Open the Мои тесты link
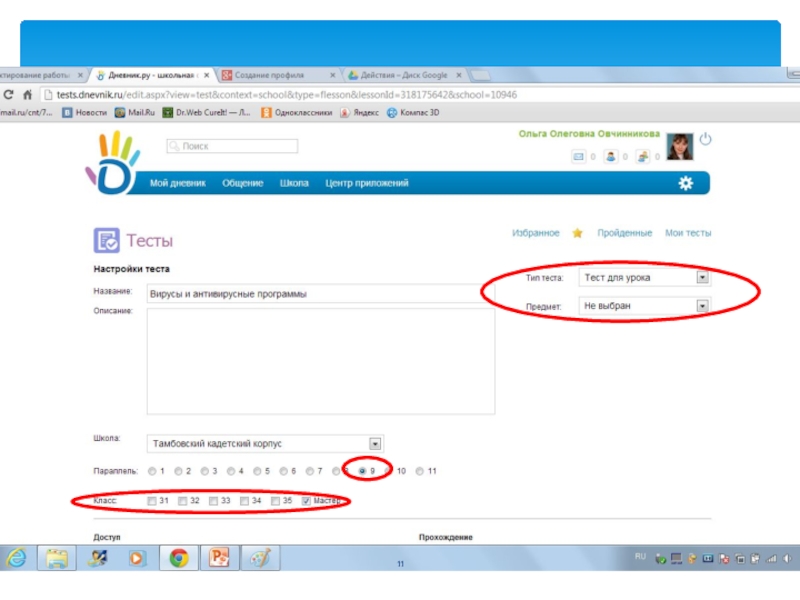 [688, 233]
